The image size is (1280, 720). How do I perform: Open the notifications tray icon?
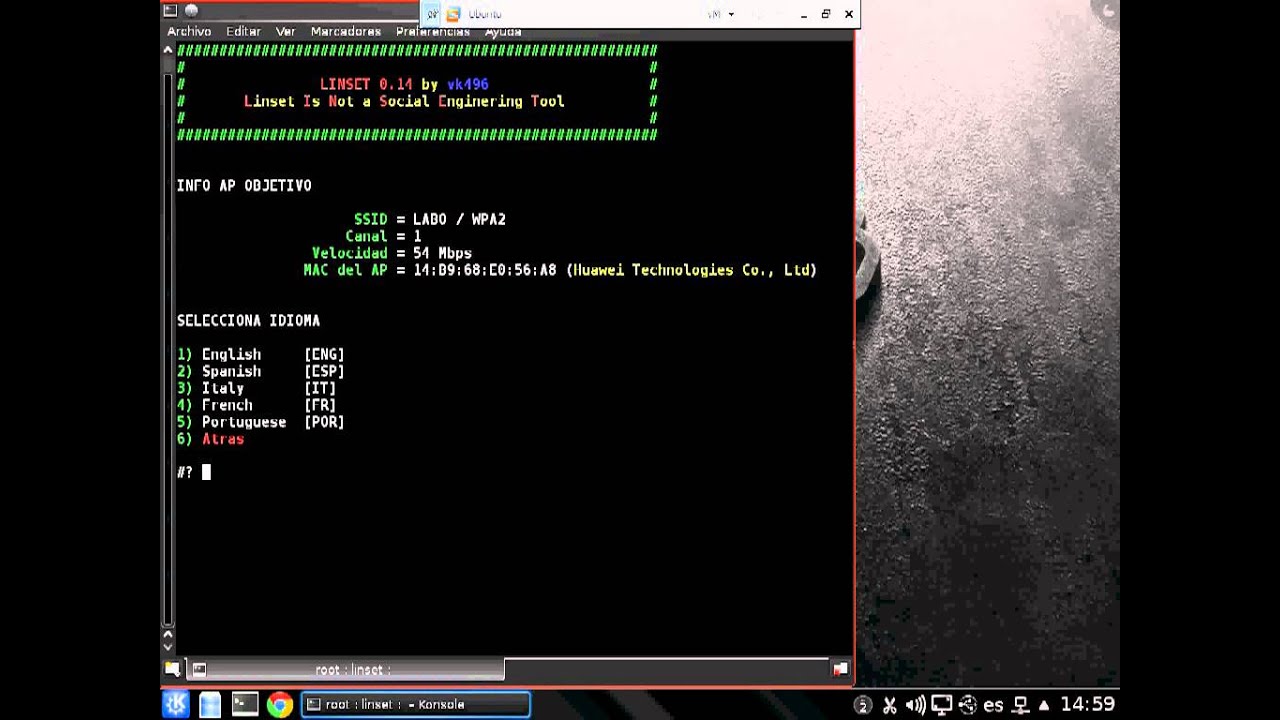pos(863,705)
